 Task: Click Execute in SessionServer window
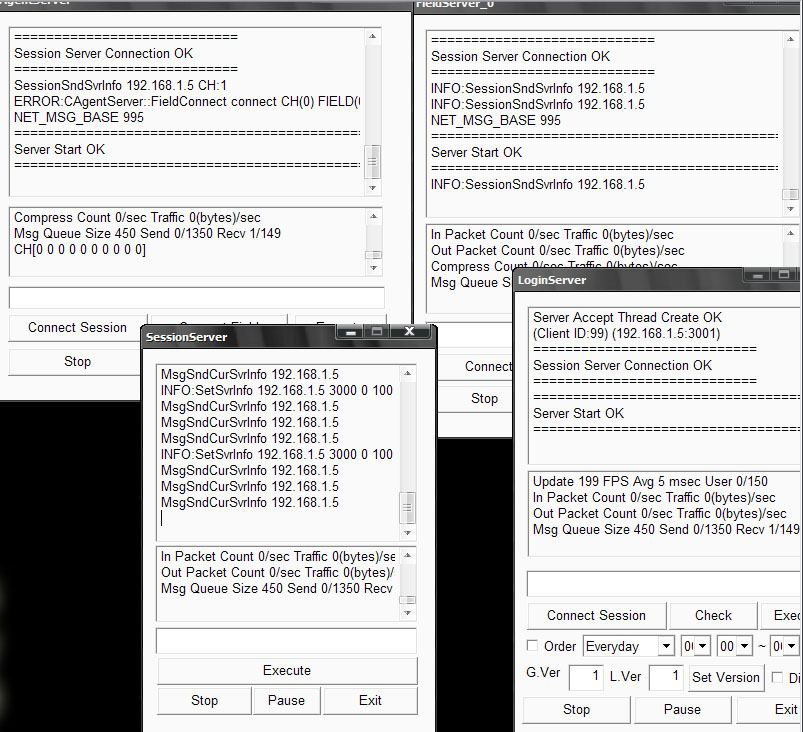coord(287,671)
